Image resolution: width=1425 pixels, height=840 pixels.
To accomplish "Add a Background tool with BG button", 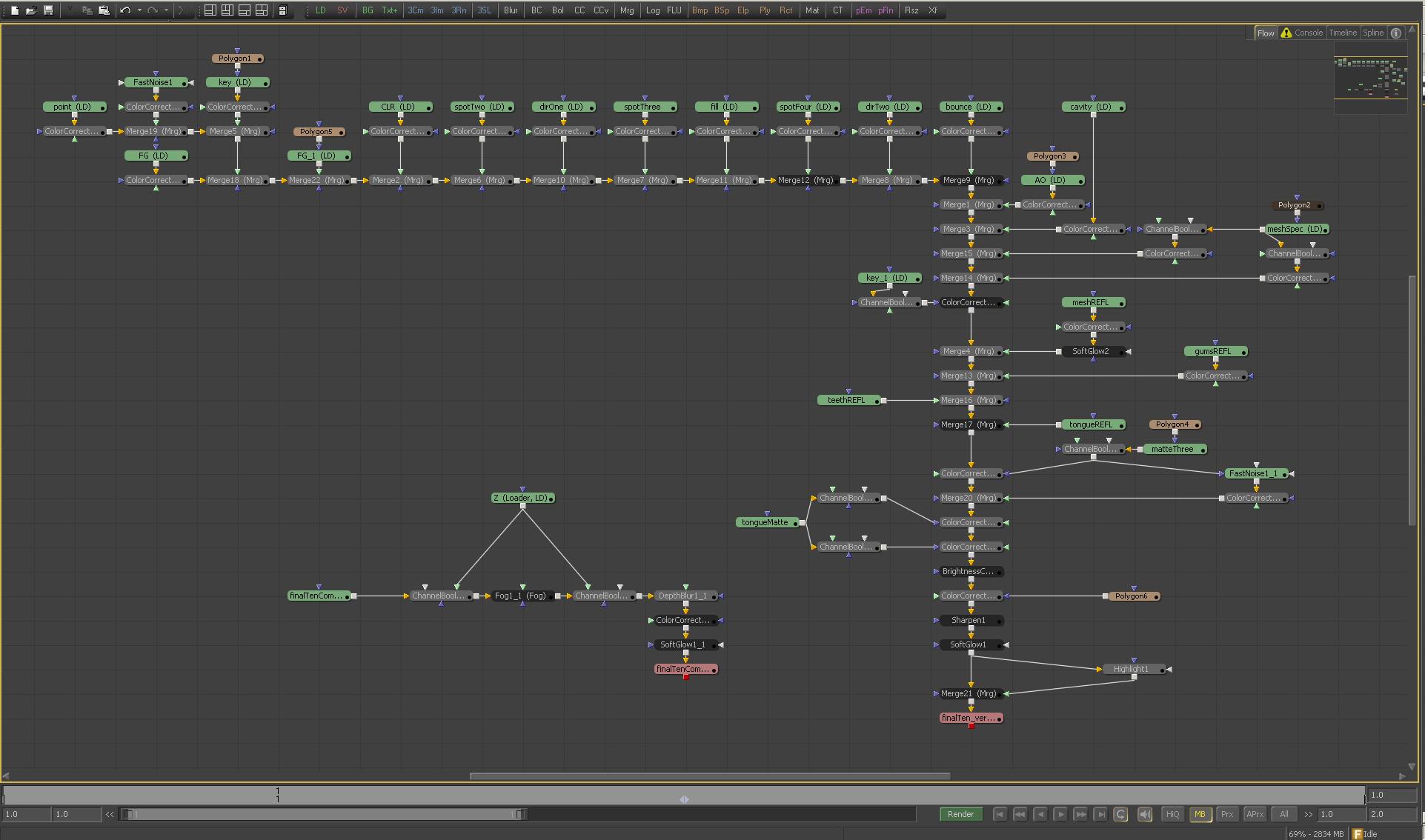I will coord(368,10).
